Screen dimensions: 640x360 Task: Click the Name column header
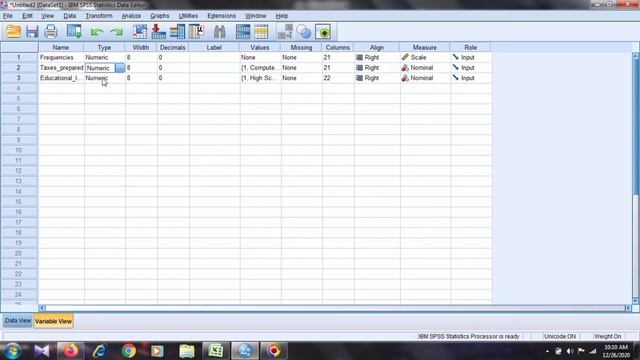click(x=61, y=47)
